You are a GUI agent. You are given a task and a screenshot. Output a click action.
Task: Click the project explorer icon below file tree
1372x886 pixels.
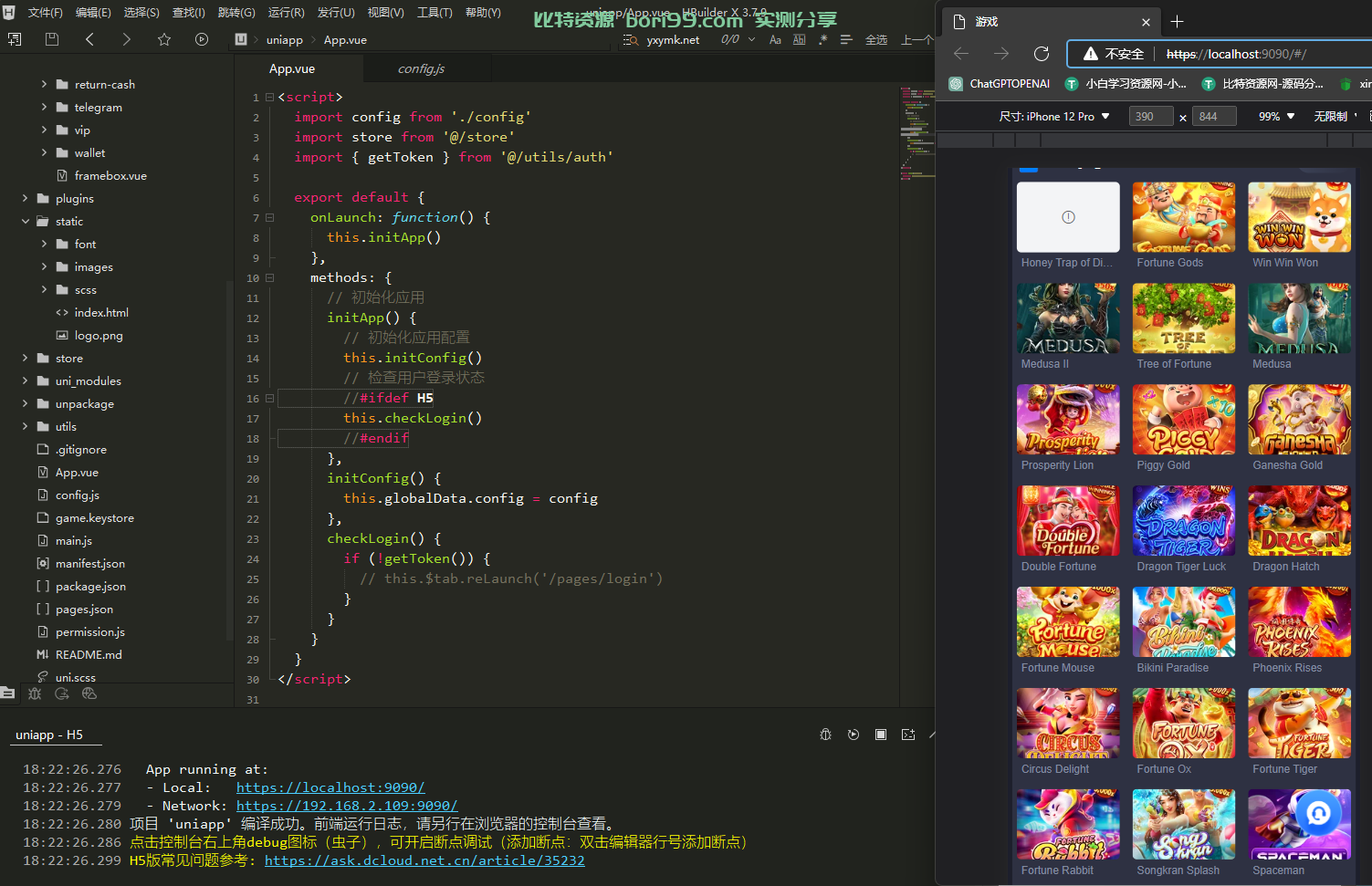pos(7,693)
